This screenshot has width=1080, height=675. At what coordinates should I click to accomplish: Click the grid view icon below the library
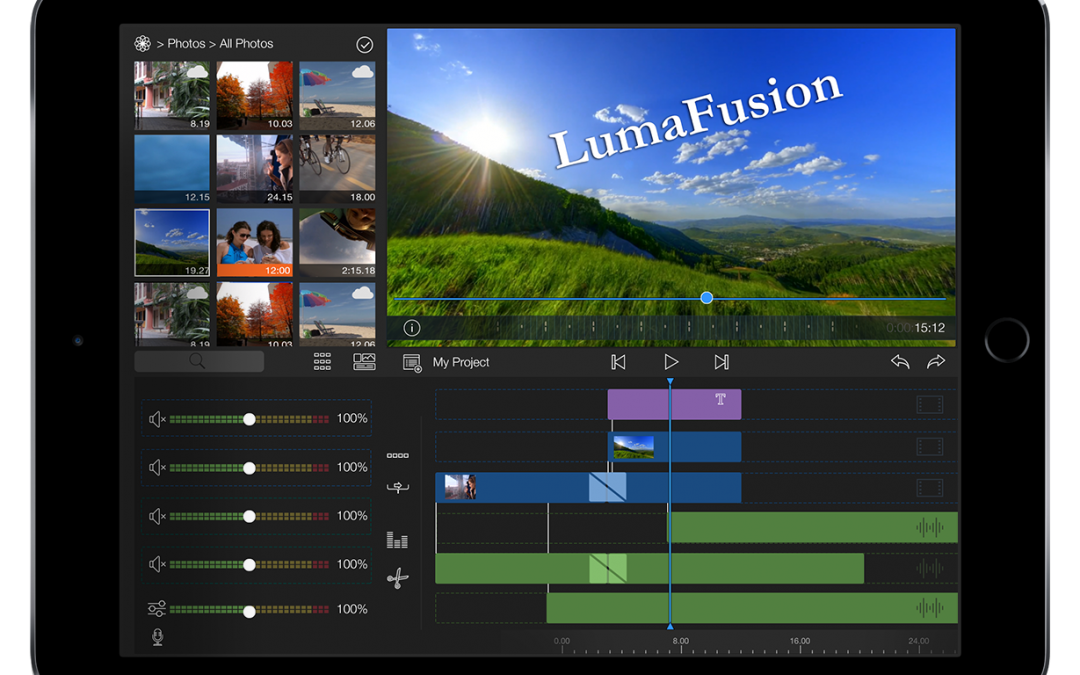pyautogui.click(x=322, y=362)
